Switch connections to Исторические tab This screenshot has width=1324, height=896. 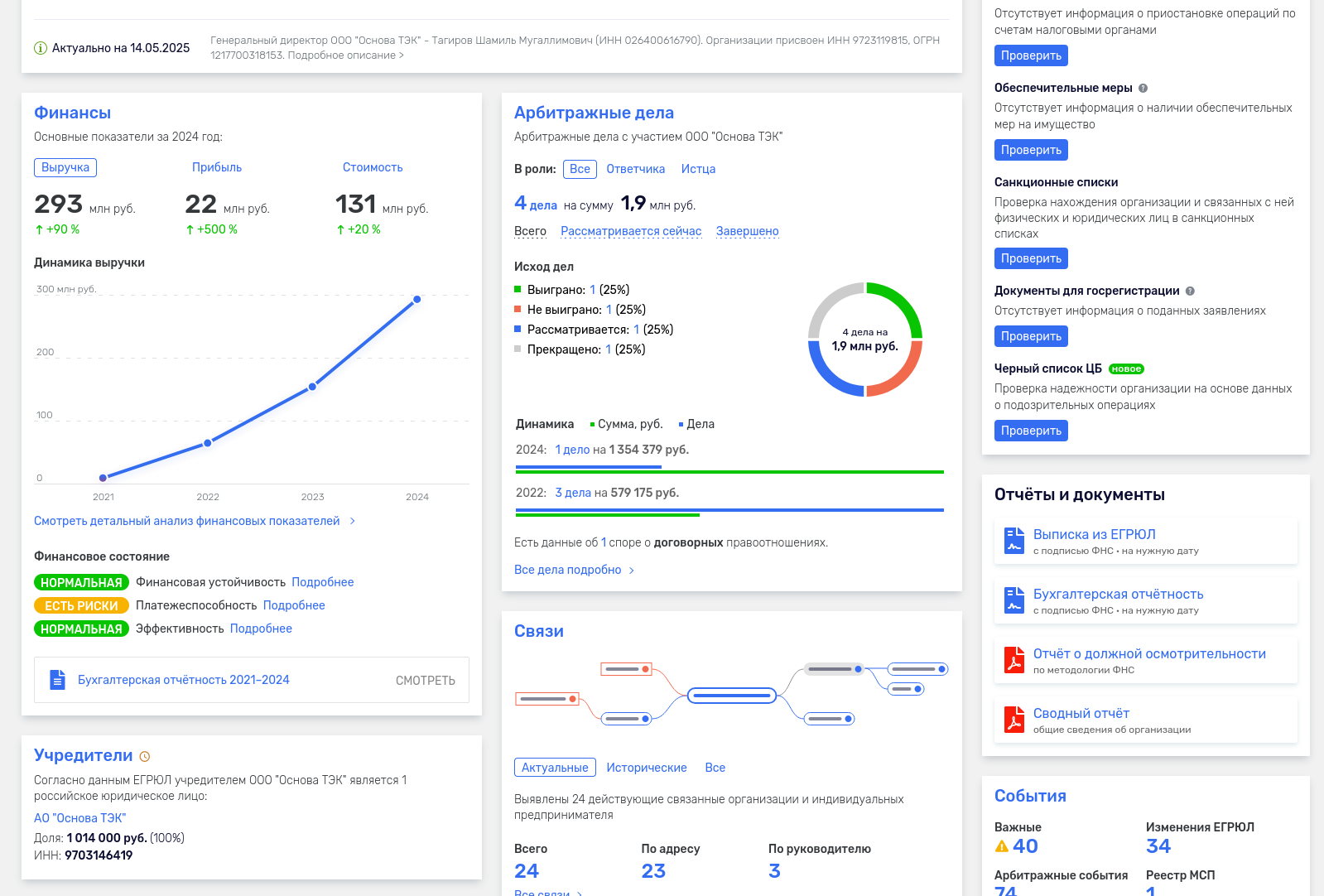click(x=646, y=768)
